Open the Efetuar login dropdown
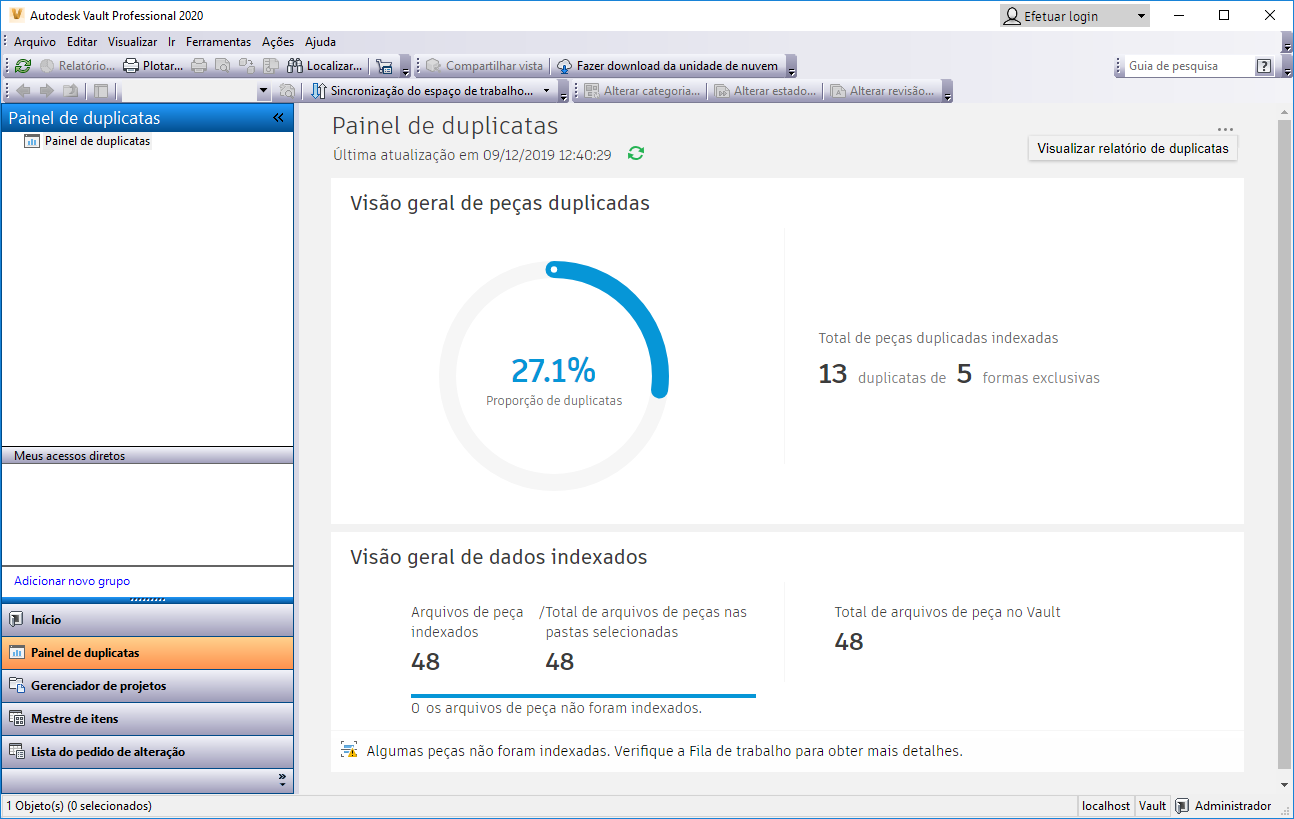The image size is (1294, 819). 1075,16
